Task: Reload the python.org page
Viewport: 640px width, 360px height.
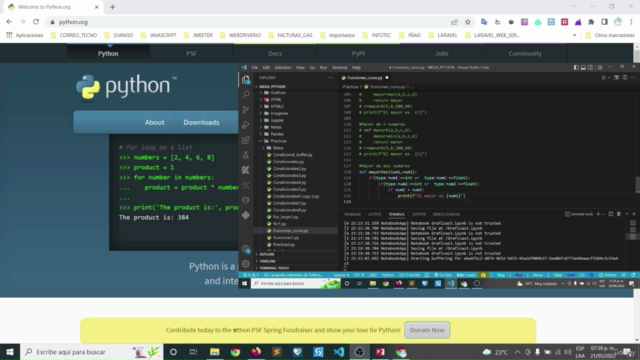Action: pyautogui.click(x=36, y=22)
